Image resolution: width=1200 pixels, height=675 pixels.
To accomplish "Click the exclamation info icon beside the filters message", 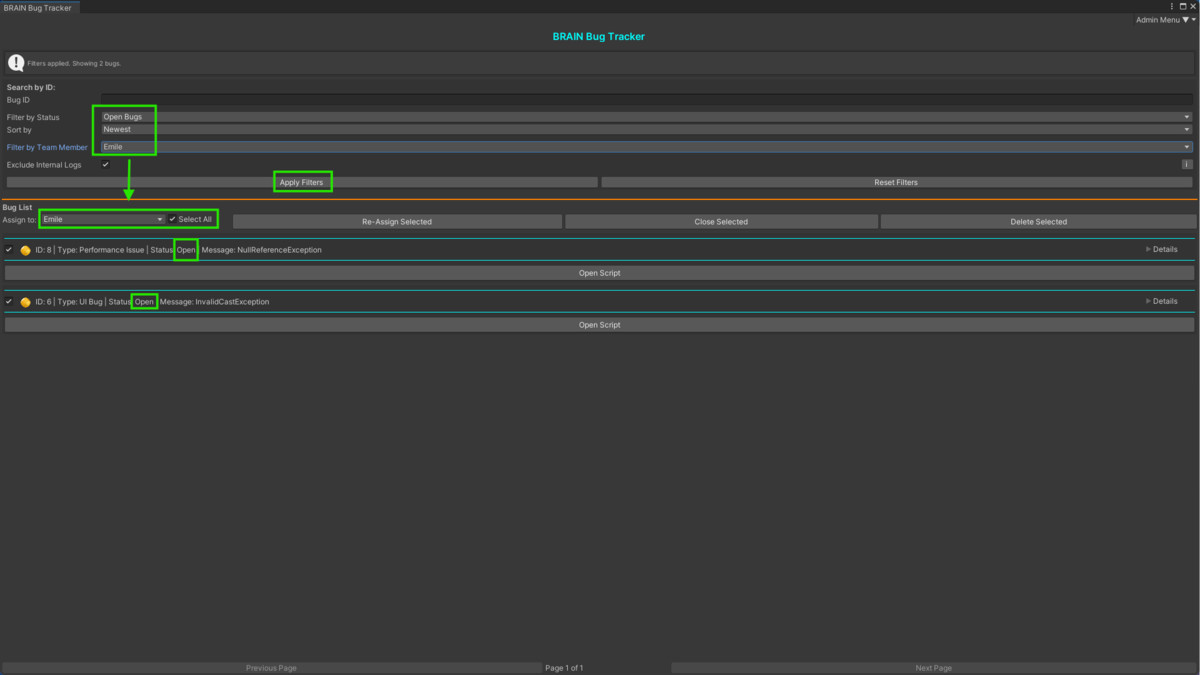I will [16, 63].
